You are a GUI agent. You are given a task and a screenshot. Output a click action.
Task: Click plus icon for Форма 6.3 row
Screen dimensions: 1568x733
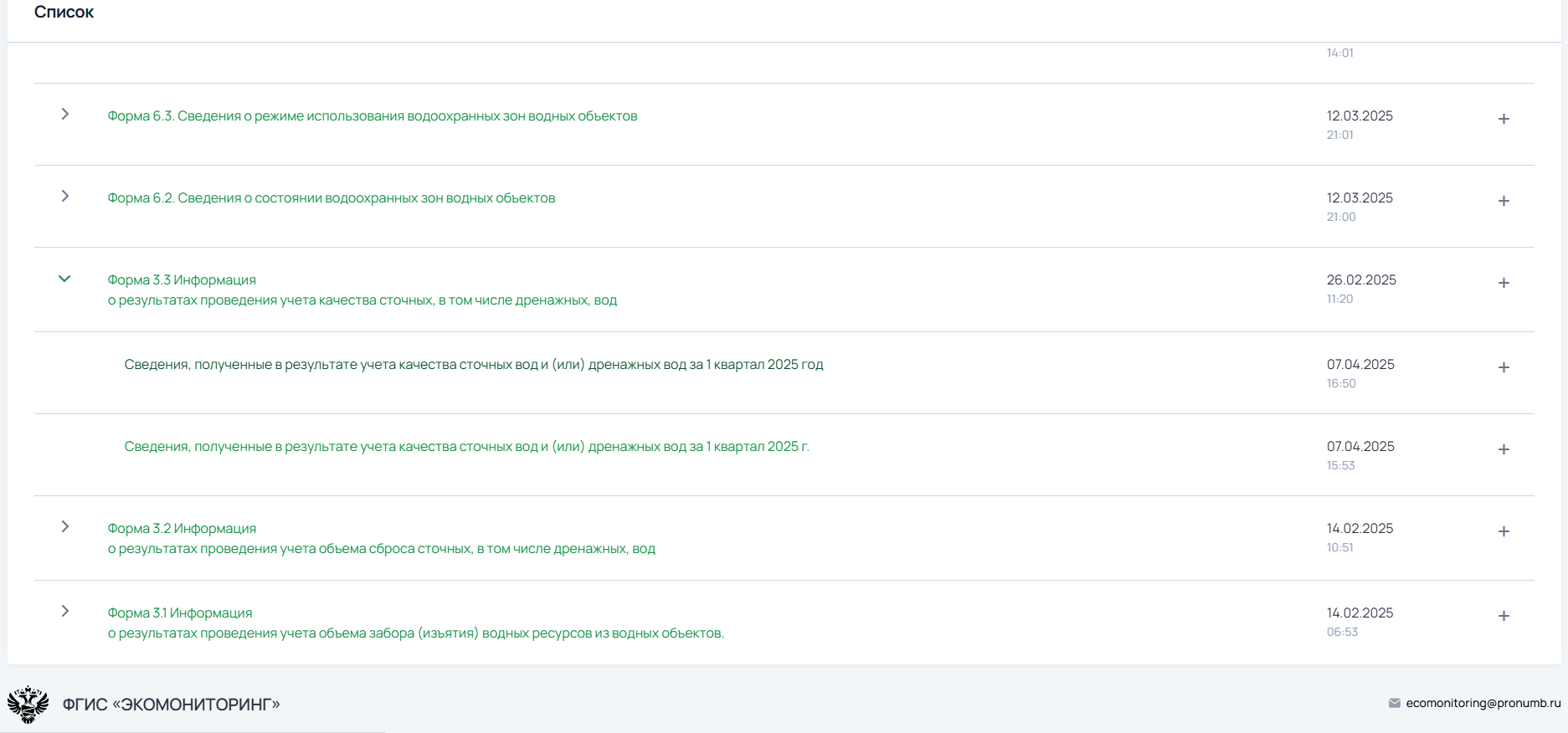(x=1504, y=119)
